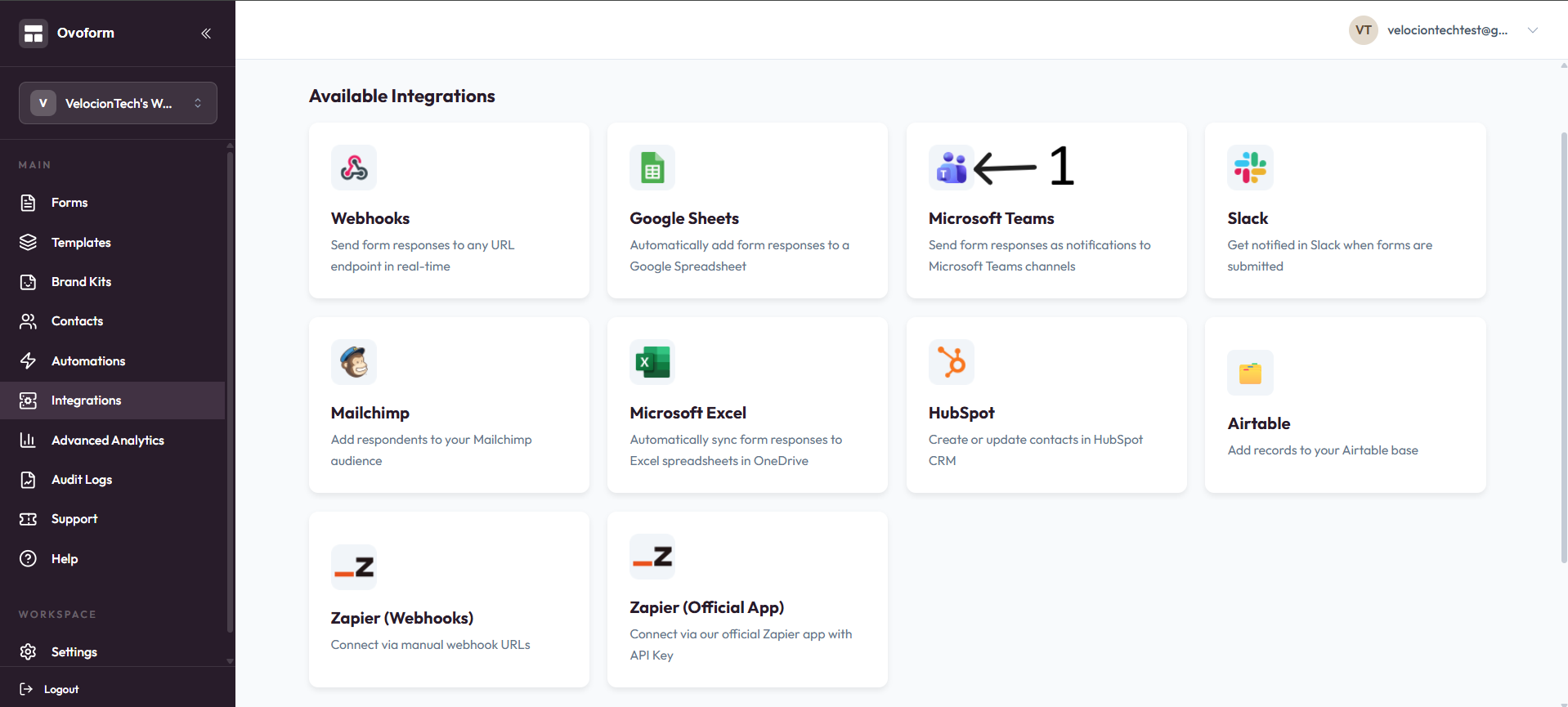
Task: Open the Mailchimp integration title
Action: point(370,413)
